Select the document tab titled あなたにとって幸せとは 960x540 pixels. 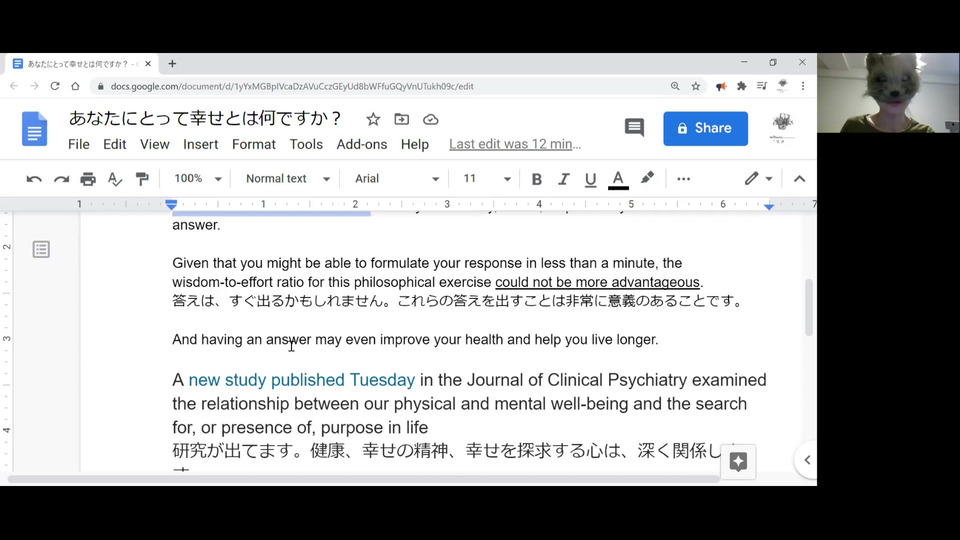click(82, 64)
